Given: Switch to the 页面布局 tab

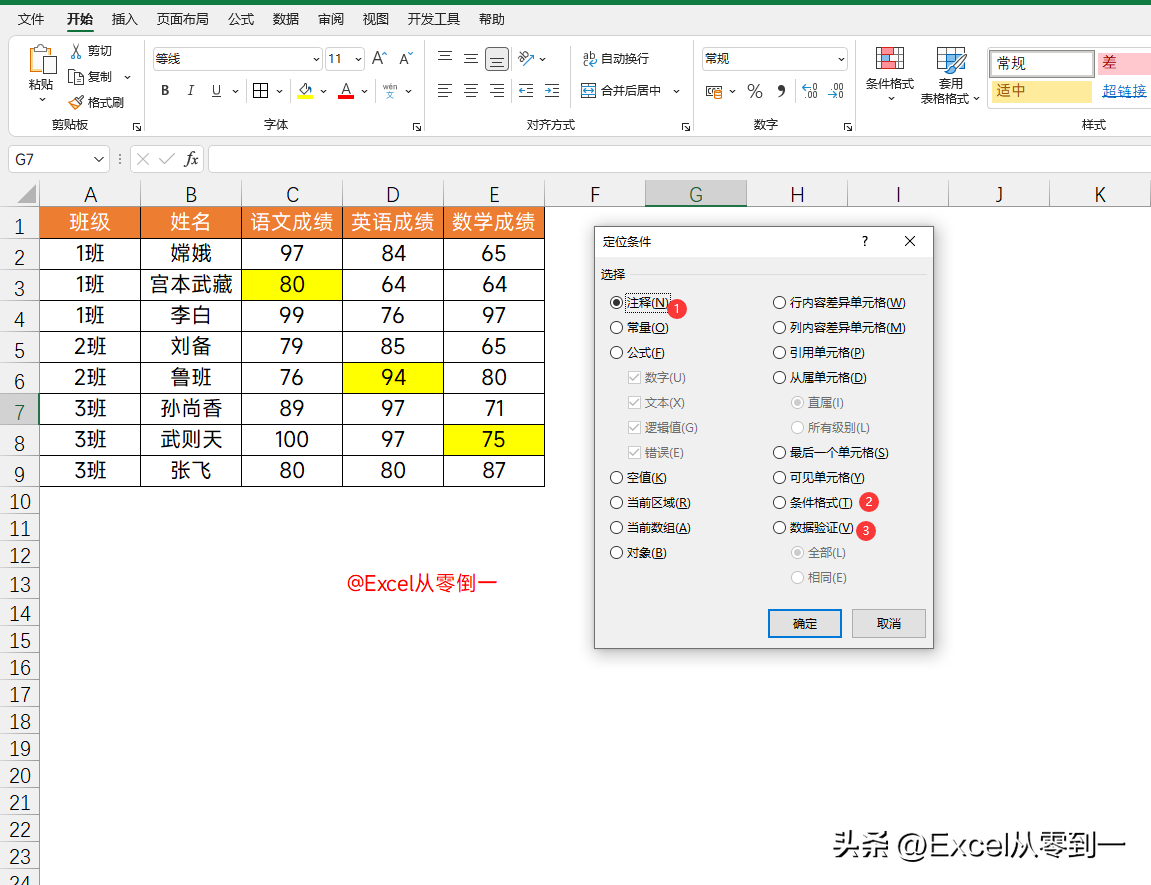Looking at the screenshot, I should point(183,19).
